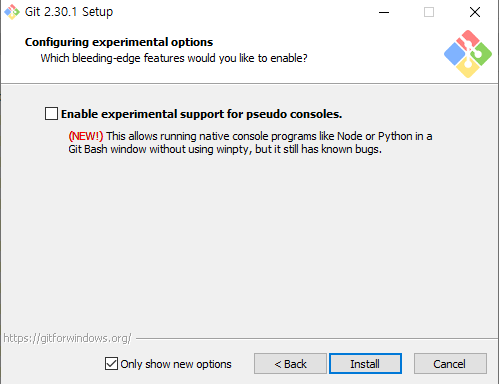Open the https://gitforwindows.org/ link
The width and height of the screenshot is (499, 384).
click(67, 338)
